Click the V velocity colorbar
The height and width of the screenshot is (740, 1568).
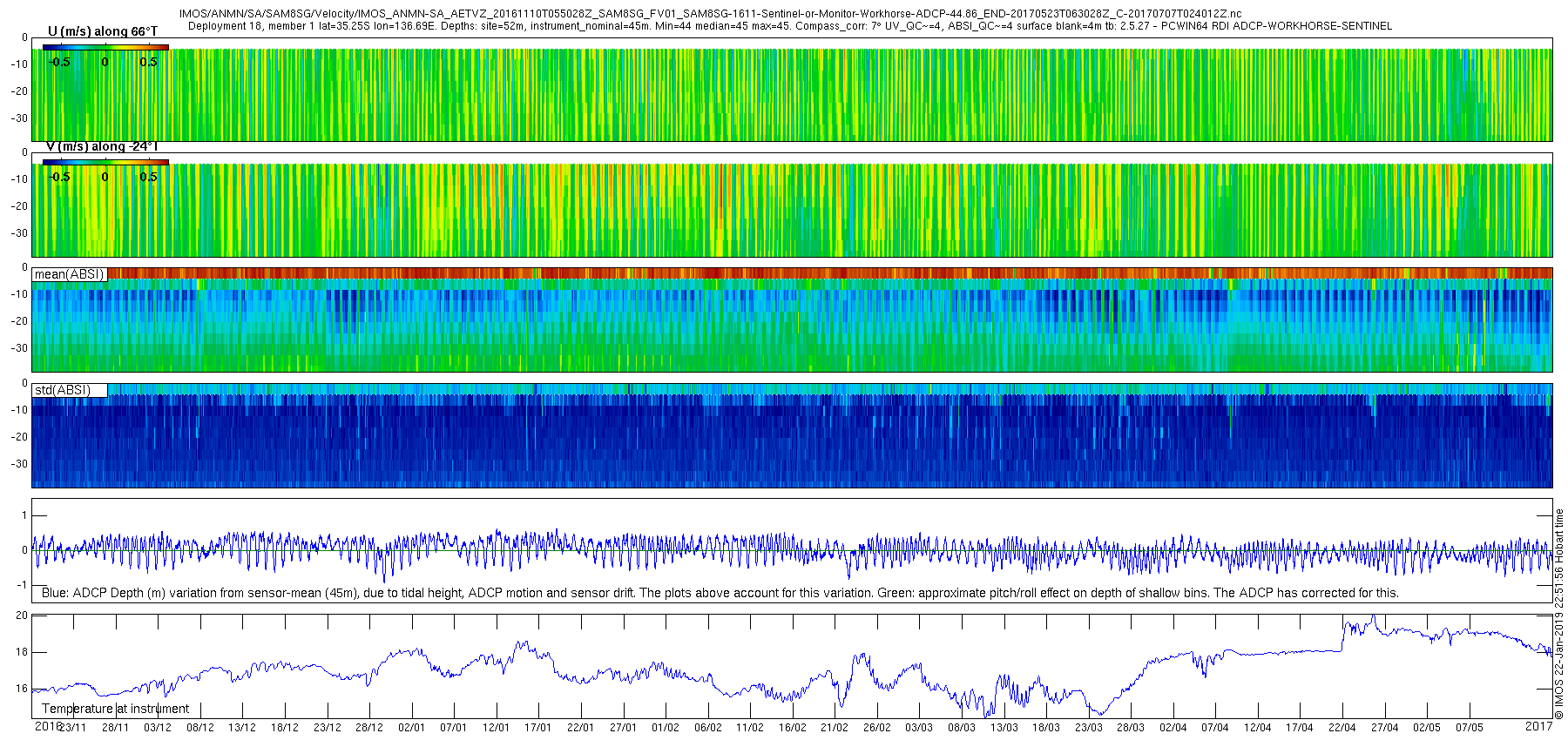click(106, 162)
